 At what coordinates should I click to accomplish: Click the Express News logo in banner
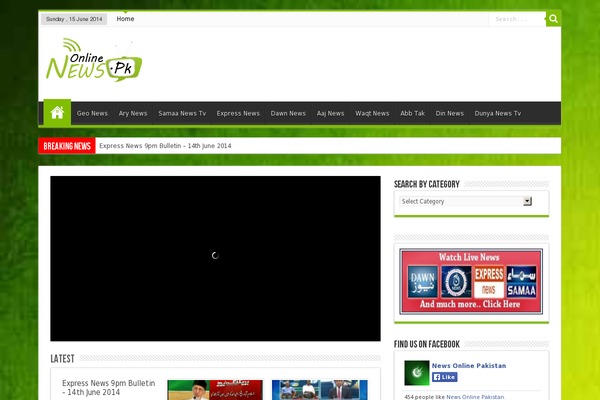[x=489, y=282]
